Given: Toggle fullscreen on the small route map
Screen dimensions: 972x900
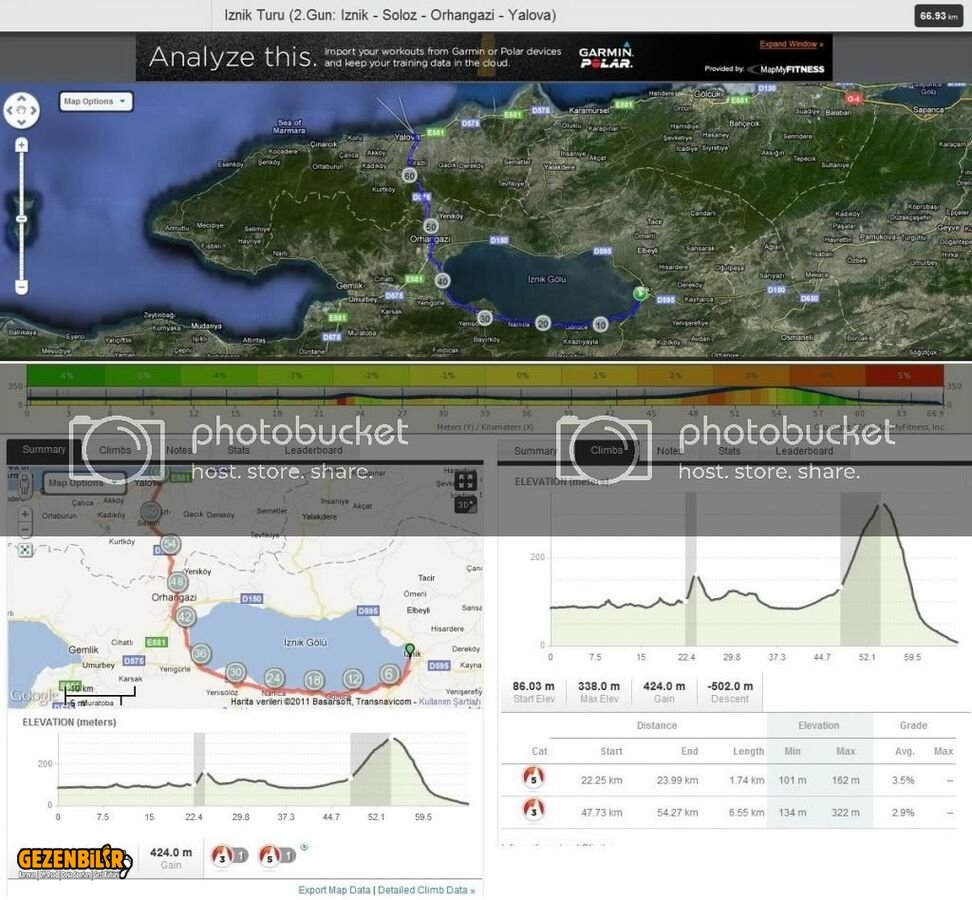Looking at the screenshot, I should tap(465, 481).
